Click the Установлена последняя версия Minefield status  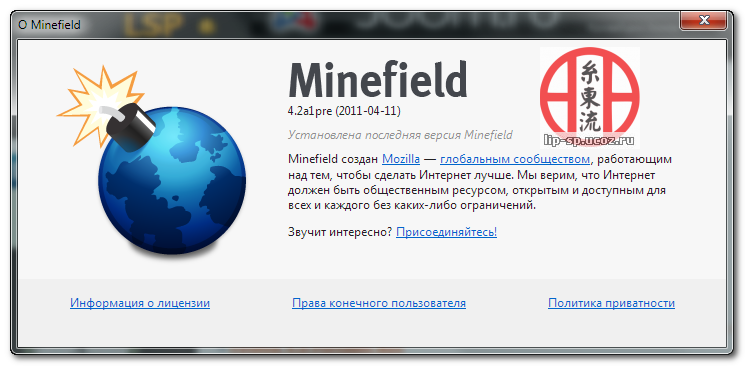click(x=400, y=135)
